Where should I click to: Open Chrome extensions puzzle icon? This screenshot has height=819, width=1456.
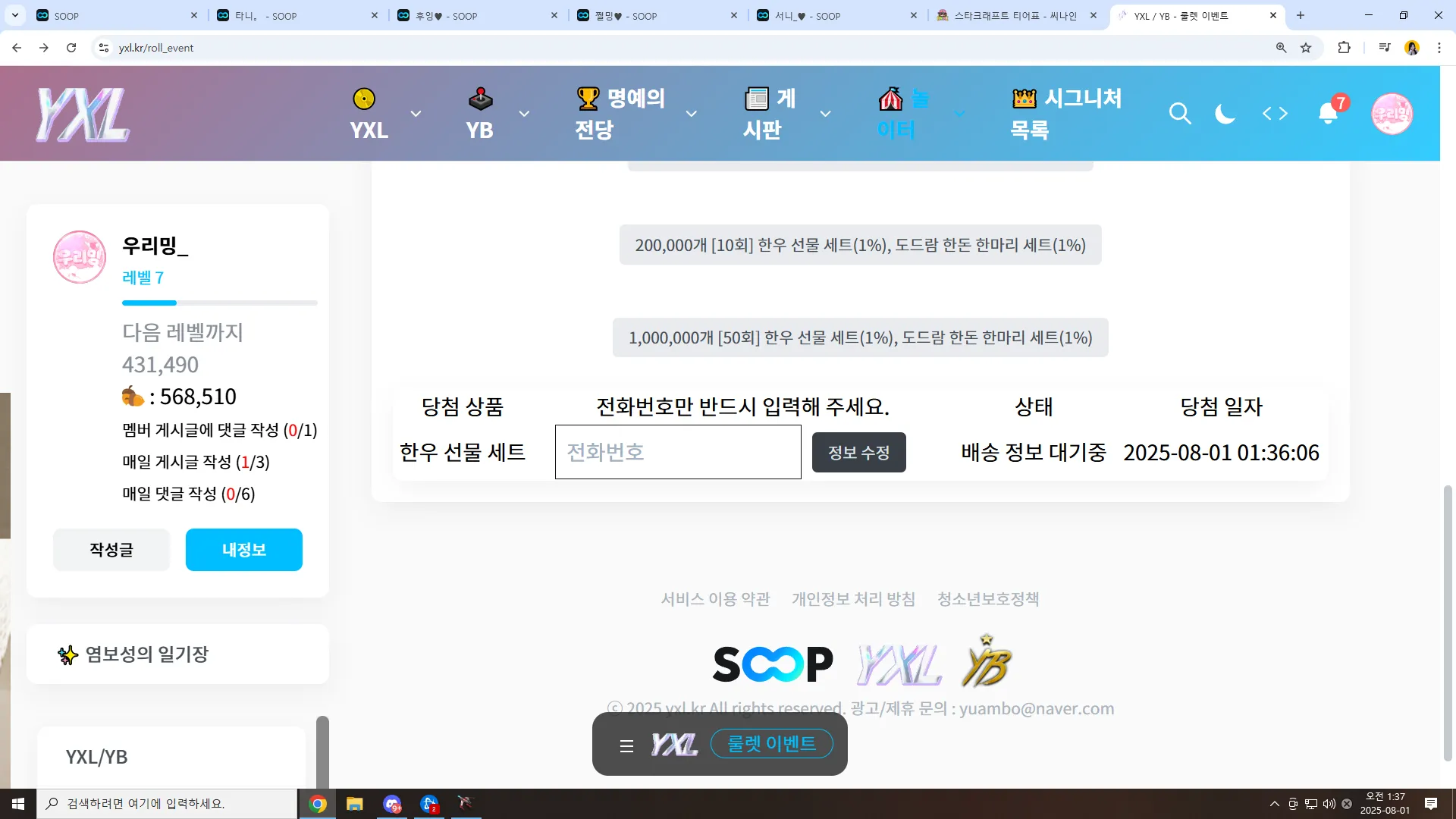[1344, 48]
